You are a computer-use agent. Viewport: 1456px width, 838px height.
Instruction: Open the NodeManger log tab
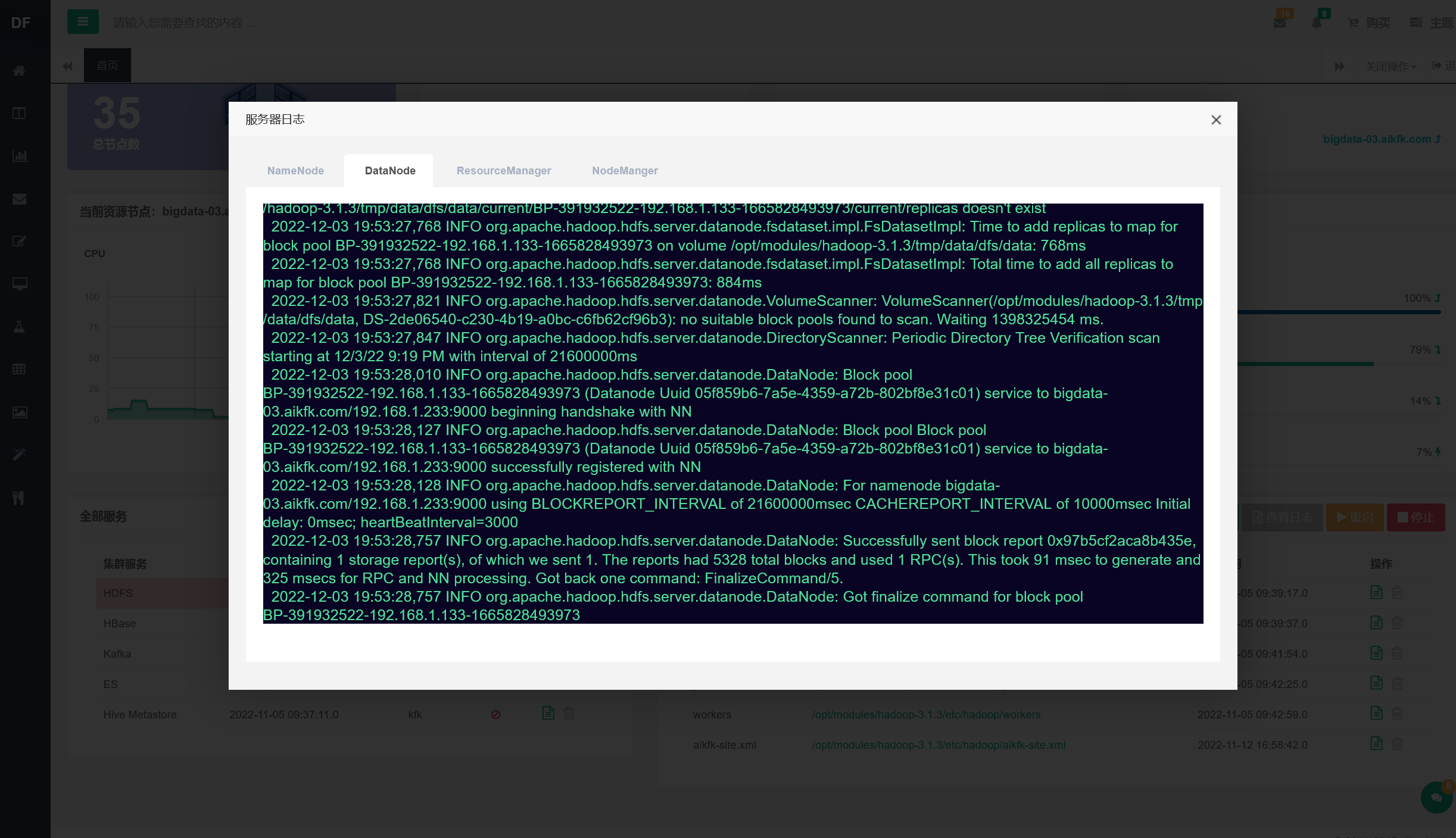[x=625, y=171]
